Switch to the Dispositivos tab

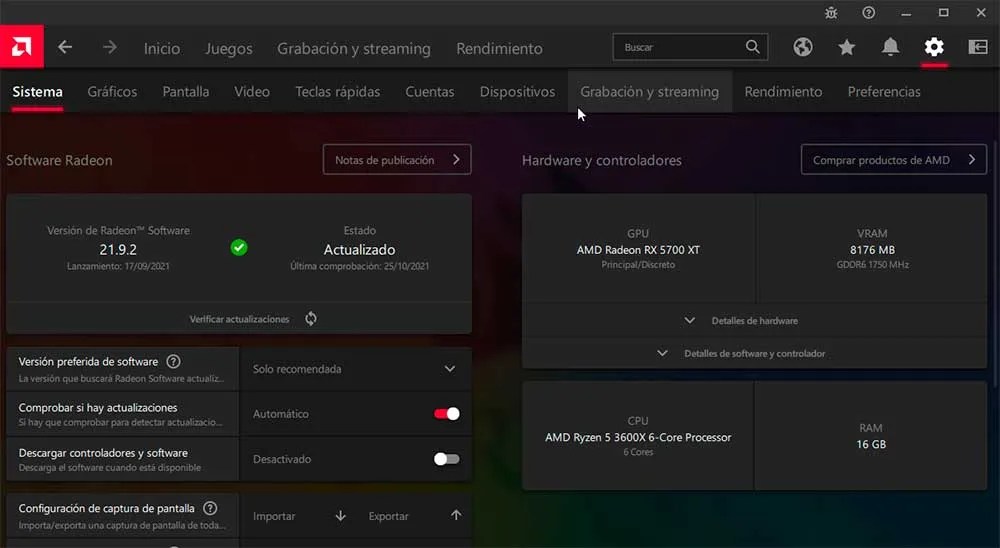[x=517, y=91]
